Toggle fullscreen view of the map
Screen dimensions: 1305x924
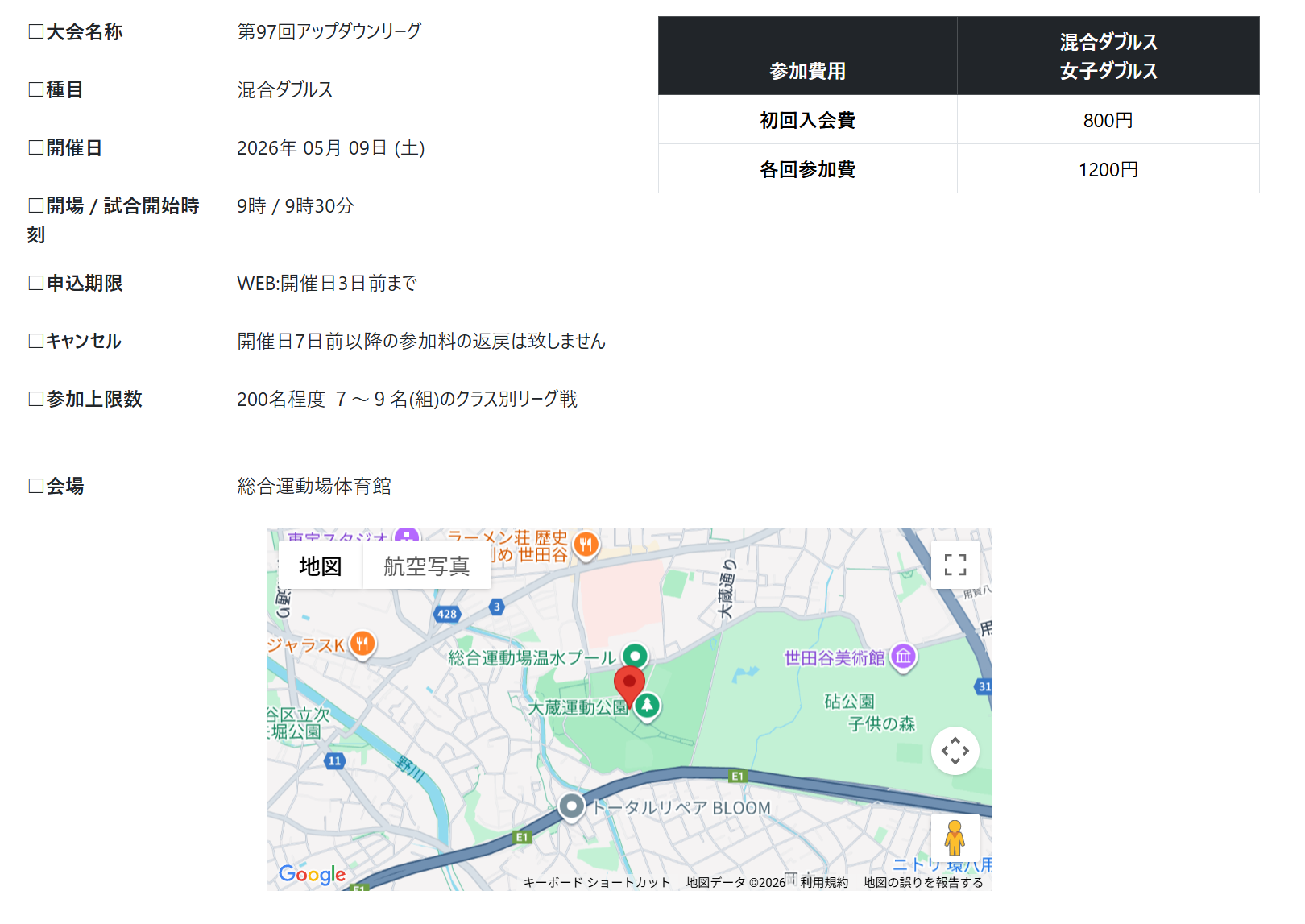(x=955, y=565)
